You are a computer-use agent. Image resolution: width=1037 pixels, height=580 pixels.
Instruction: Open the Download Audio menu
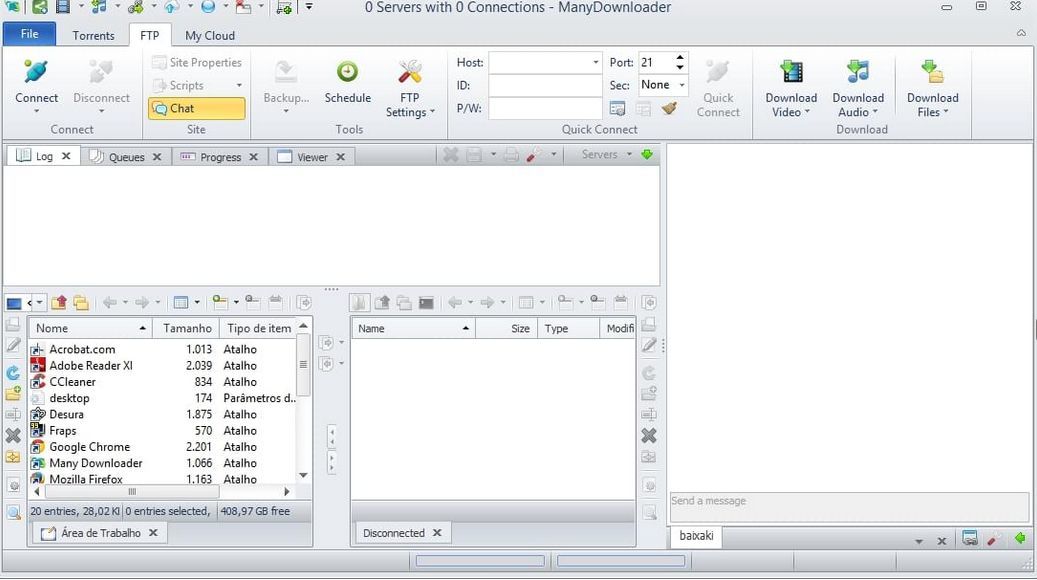(x=858, y=89)
